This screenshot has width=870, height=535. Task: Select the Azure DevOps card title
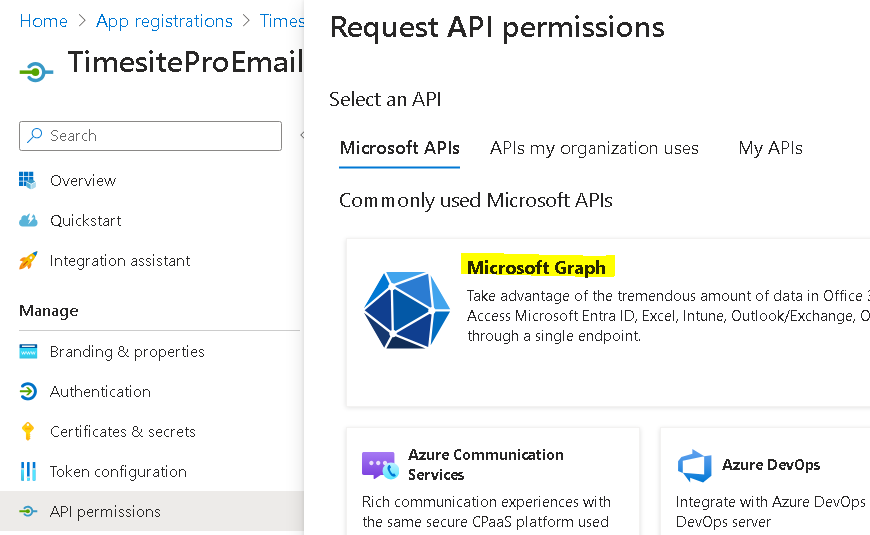click(x=770, y=465)
